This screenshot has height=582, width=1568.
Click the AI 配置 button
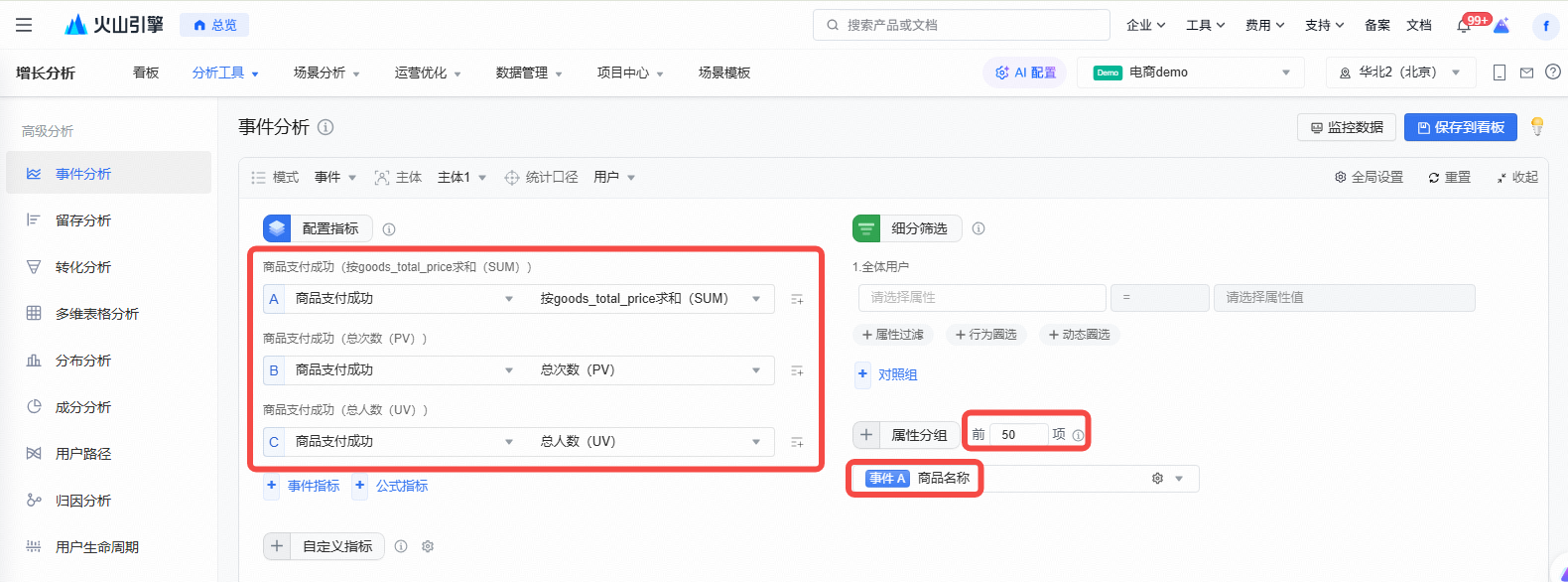(1025, 73)
